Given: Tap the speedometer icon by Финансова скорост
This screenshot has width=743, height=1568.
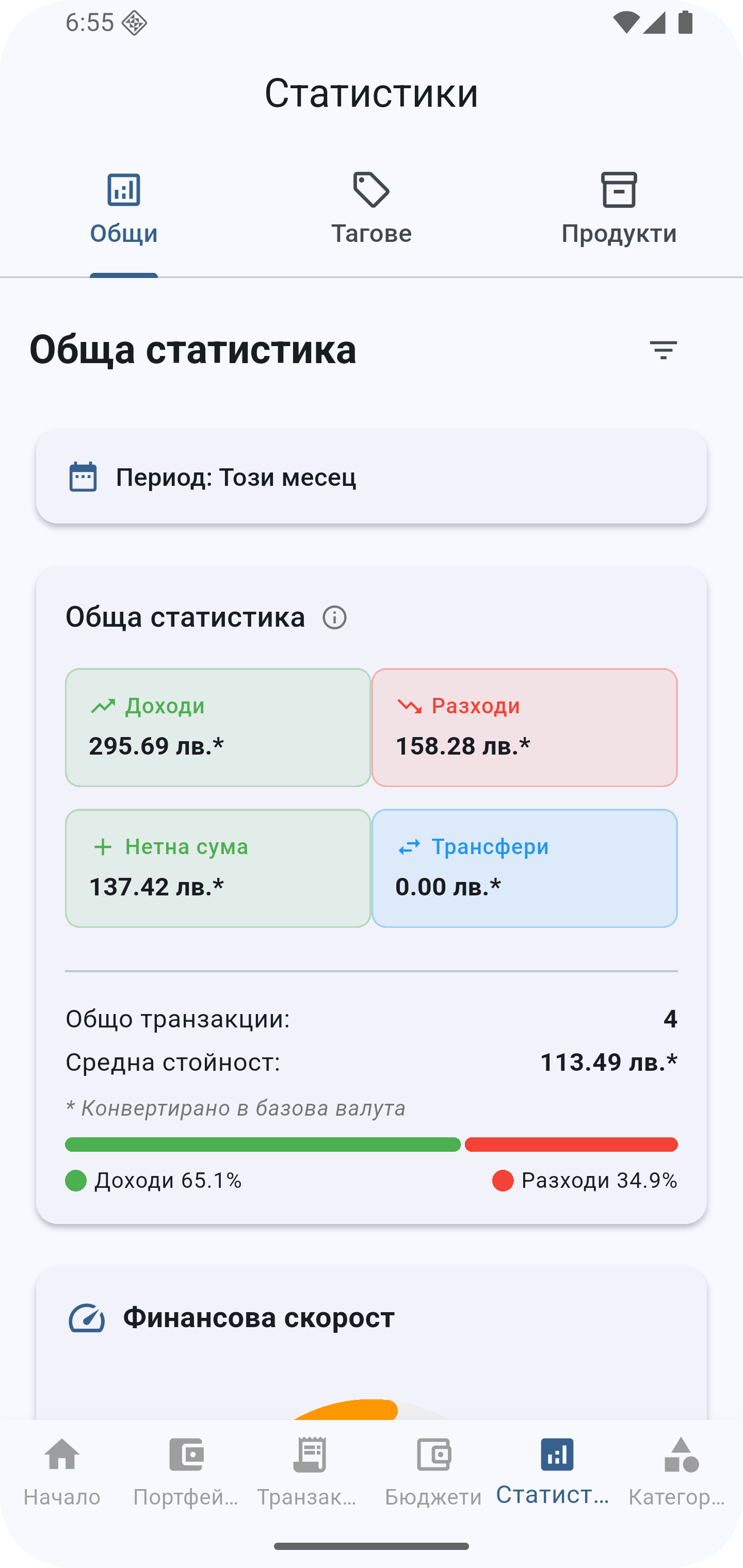Looking at the screenshot, I should pos(87,1318).
